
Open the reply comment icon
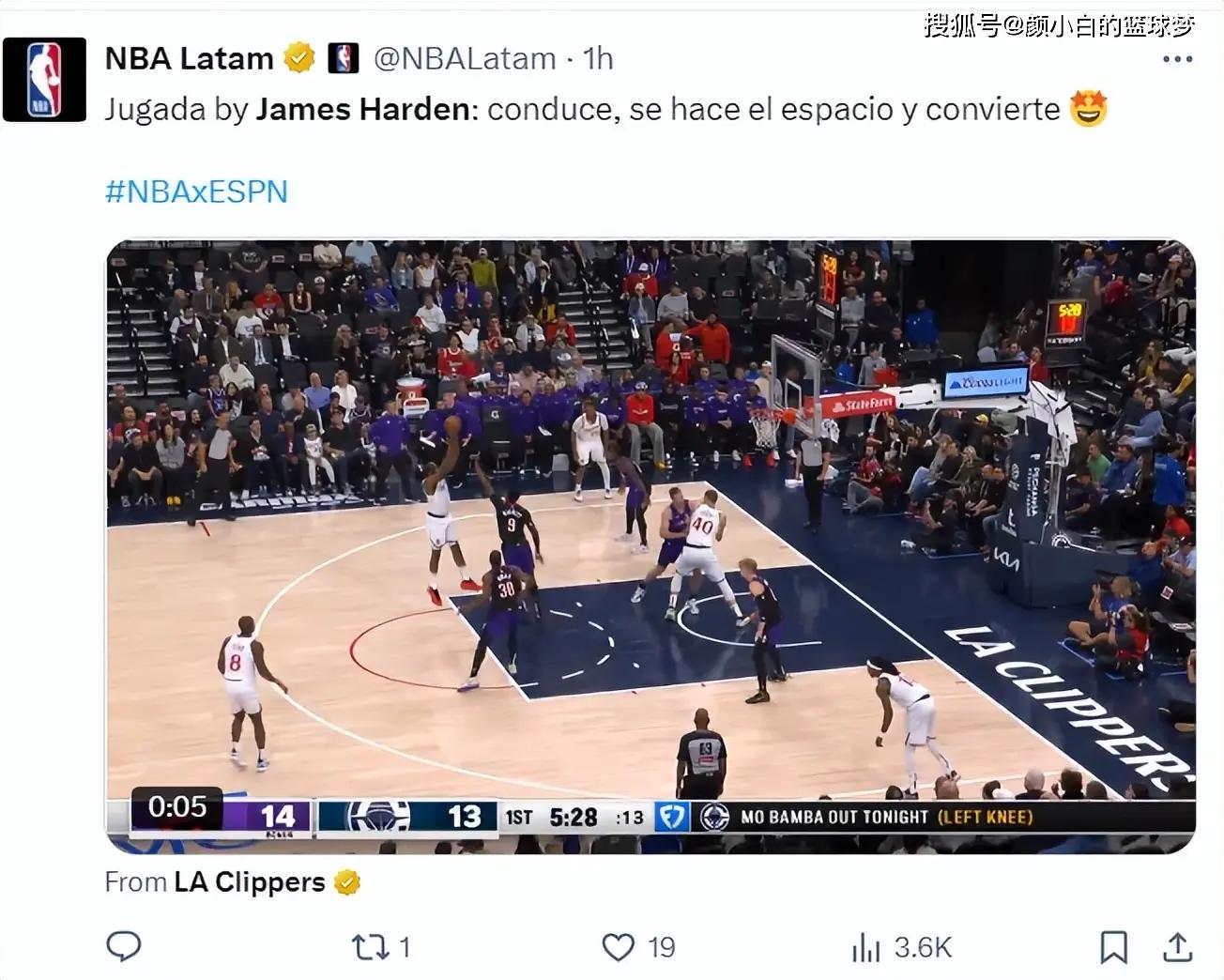[x=124, y=946]
